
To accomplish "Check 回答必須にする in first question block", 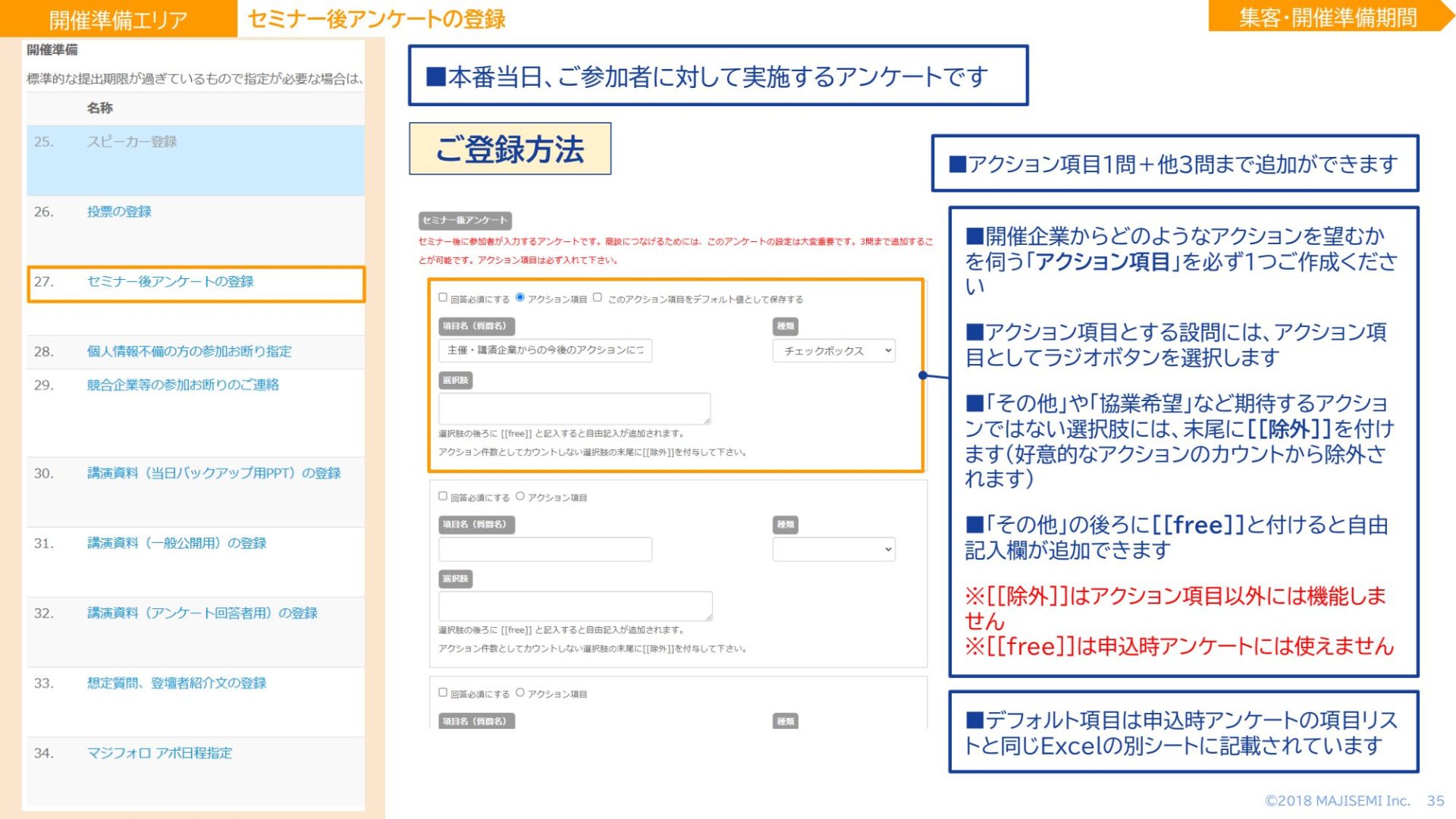I will coord(443,297).
